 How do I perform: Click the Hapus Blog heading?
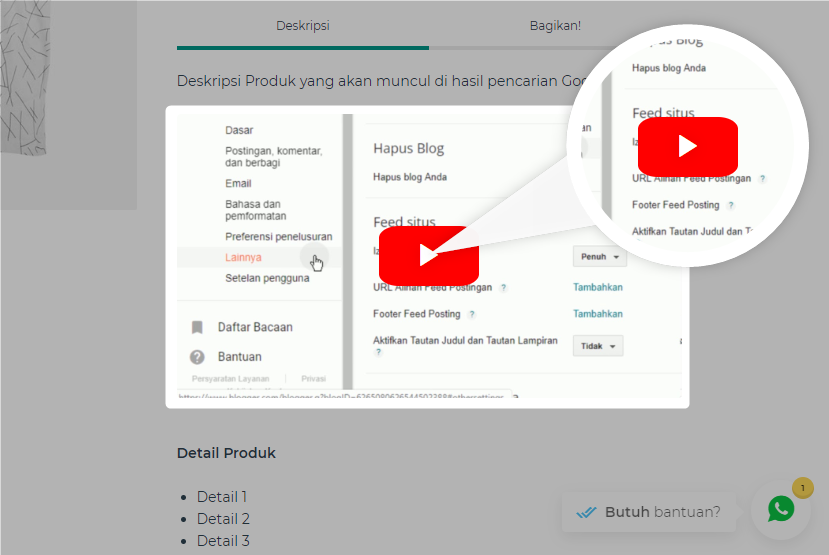tap(408, 149)
